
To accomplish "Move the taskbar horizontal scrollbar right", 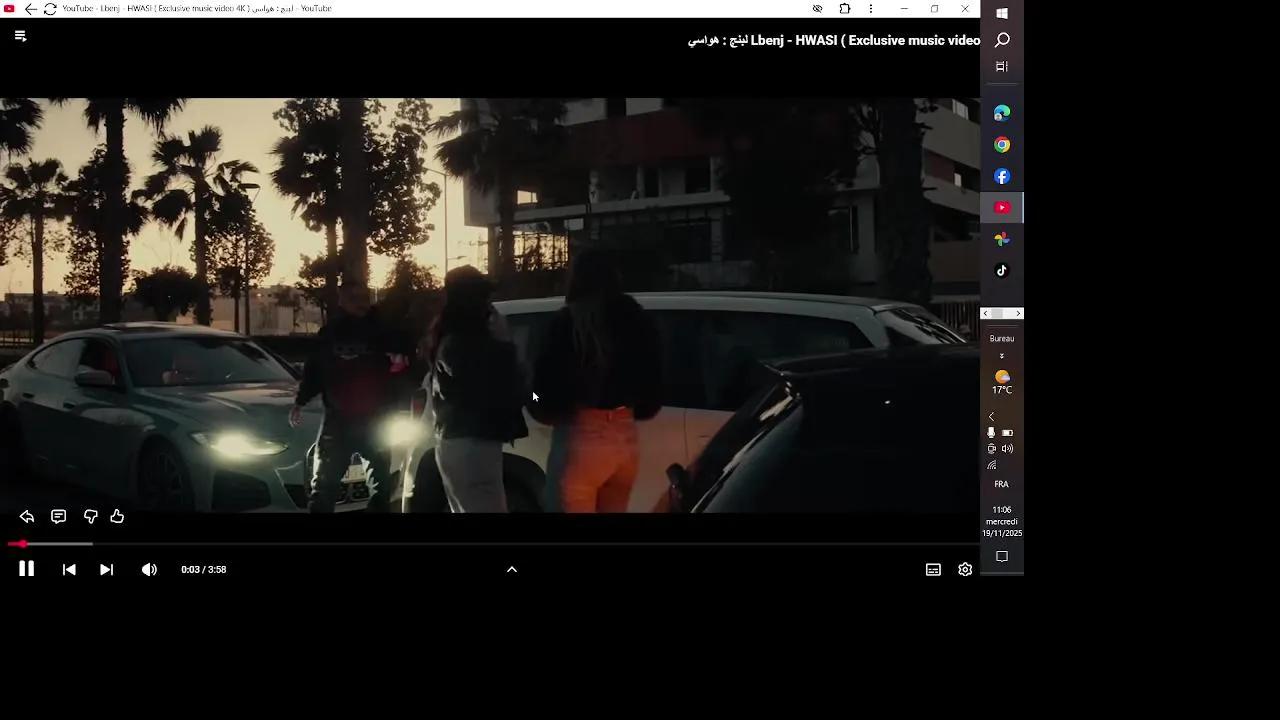I will coord(1018,314).
